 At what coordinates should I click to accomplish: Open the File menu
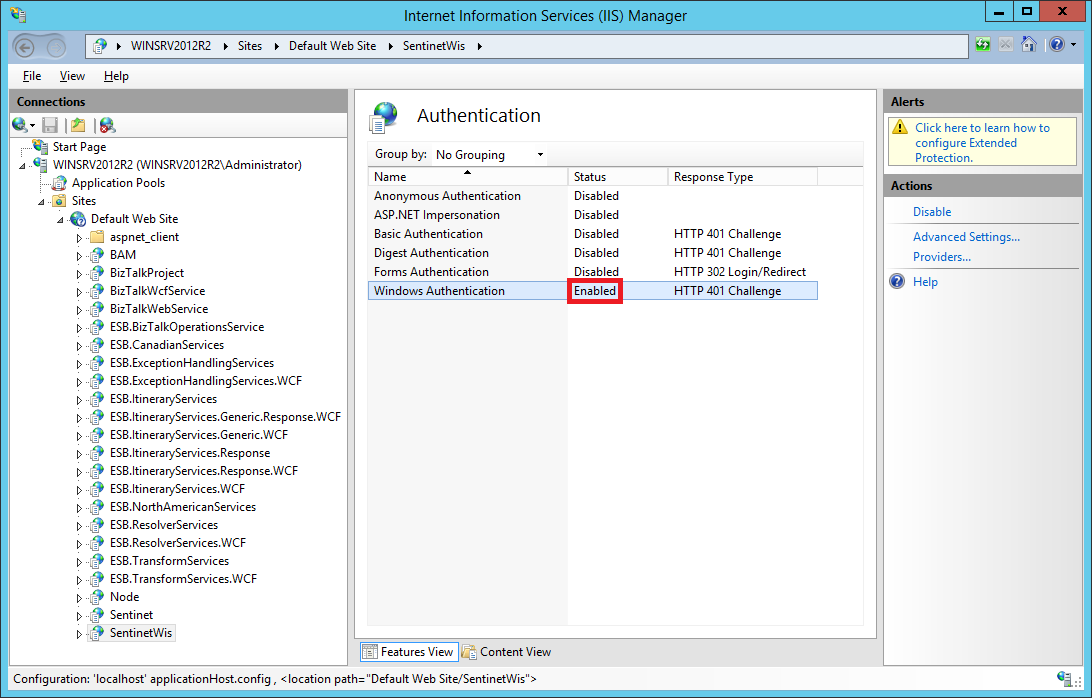(x=32, y=76)
